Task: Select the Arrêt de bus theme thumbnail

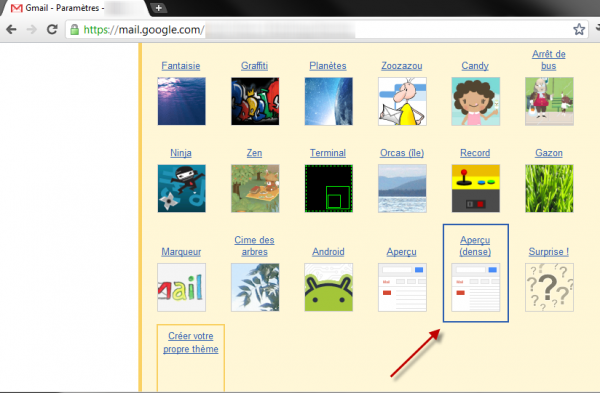Action: click(549, 101)
